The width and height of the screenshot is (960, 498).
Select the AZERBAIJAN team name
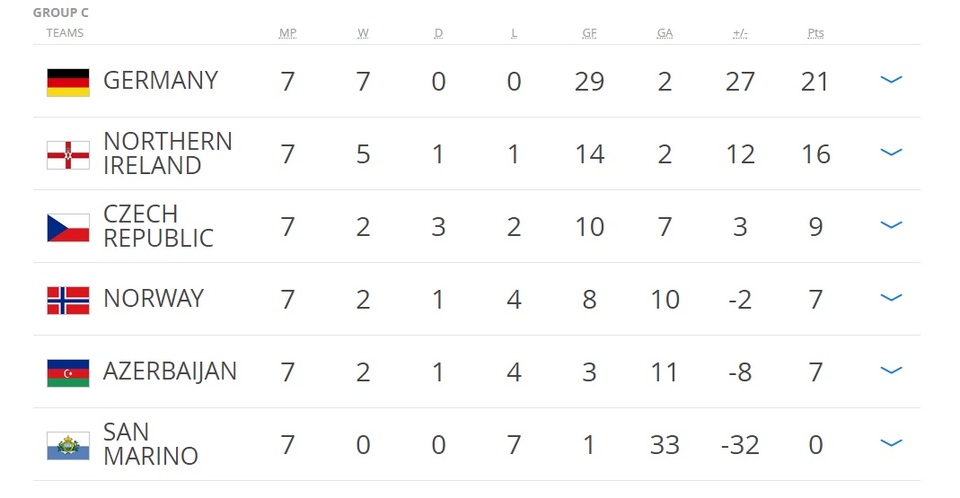point(169,371)
